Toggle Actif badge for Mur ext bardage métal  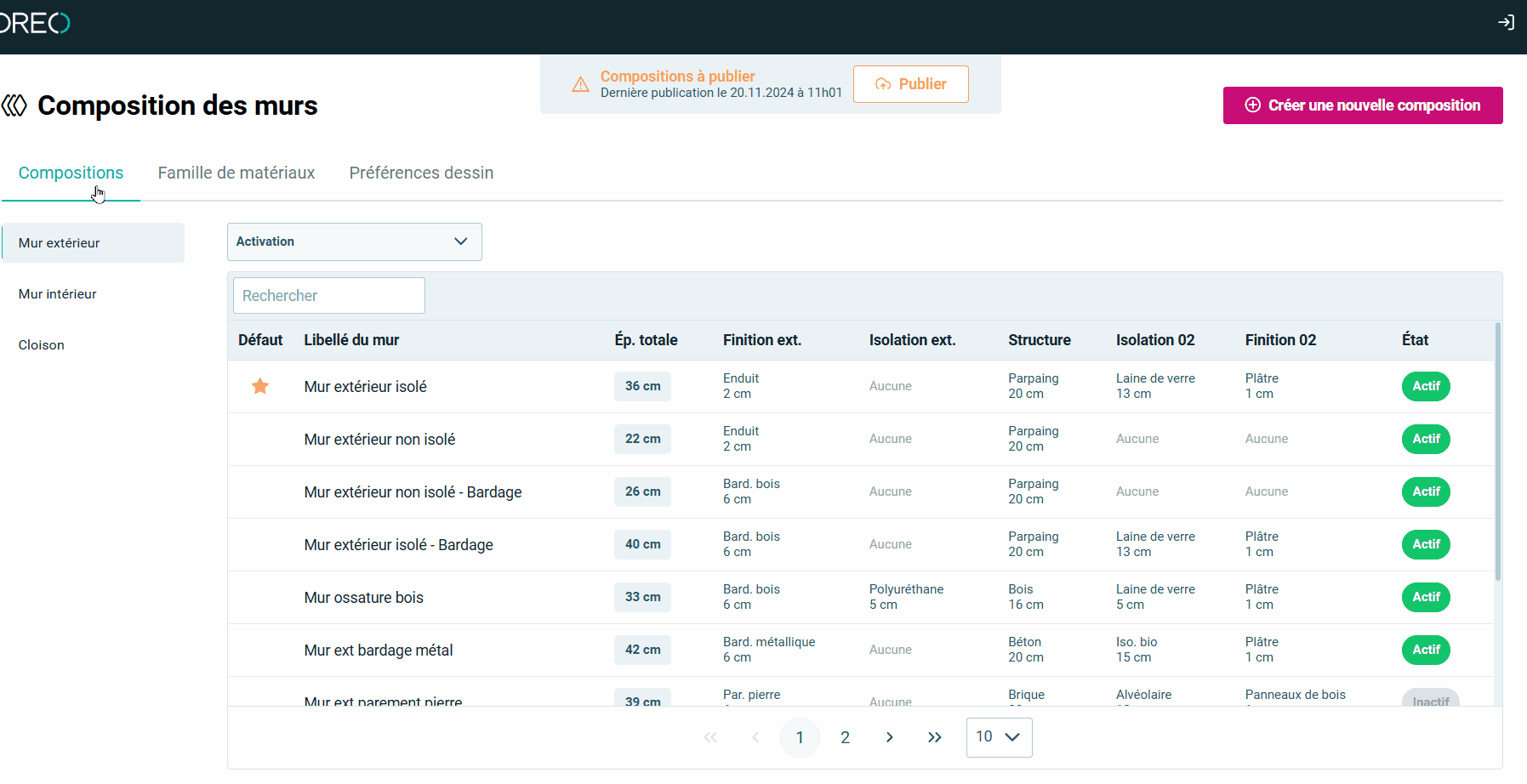[1426, 650]
